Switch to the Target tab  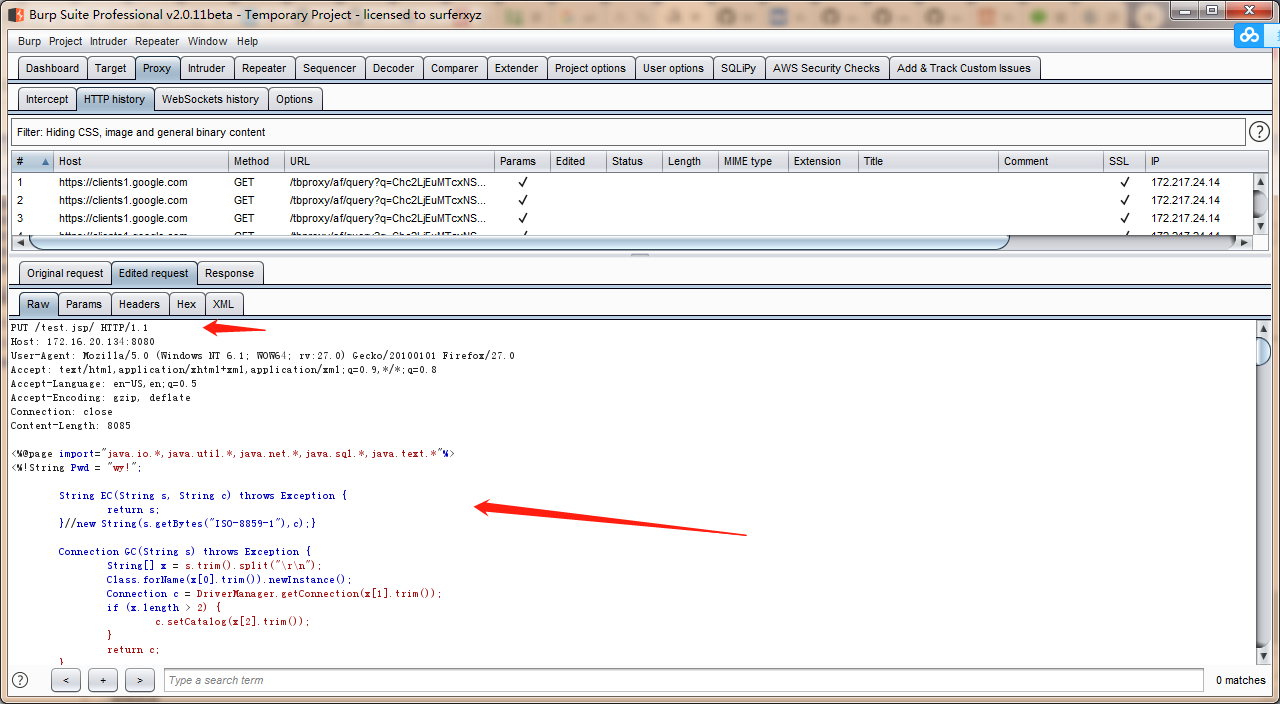coord(111,68)
